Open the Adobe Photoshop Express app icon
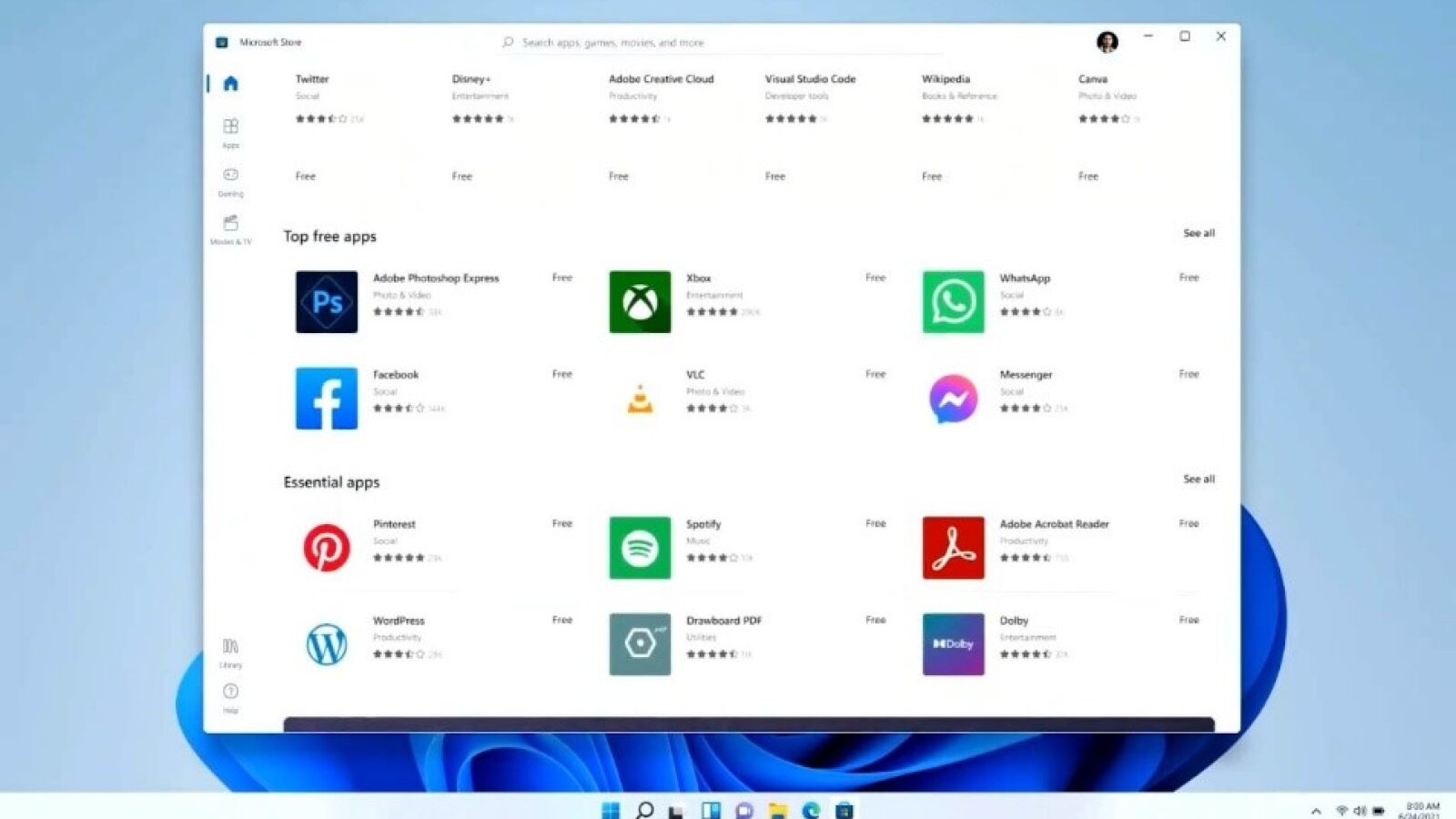Viewport: 1456px width, 819px height. [327, 302]
